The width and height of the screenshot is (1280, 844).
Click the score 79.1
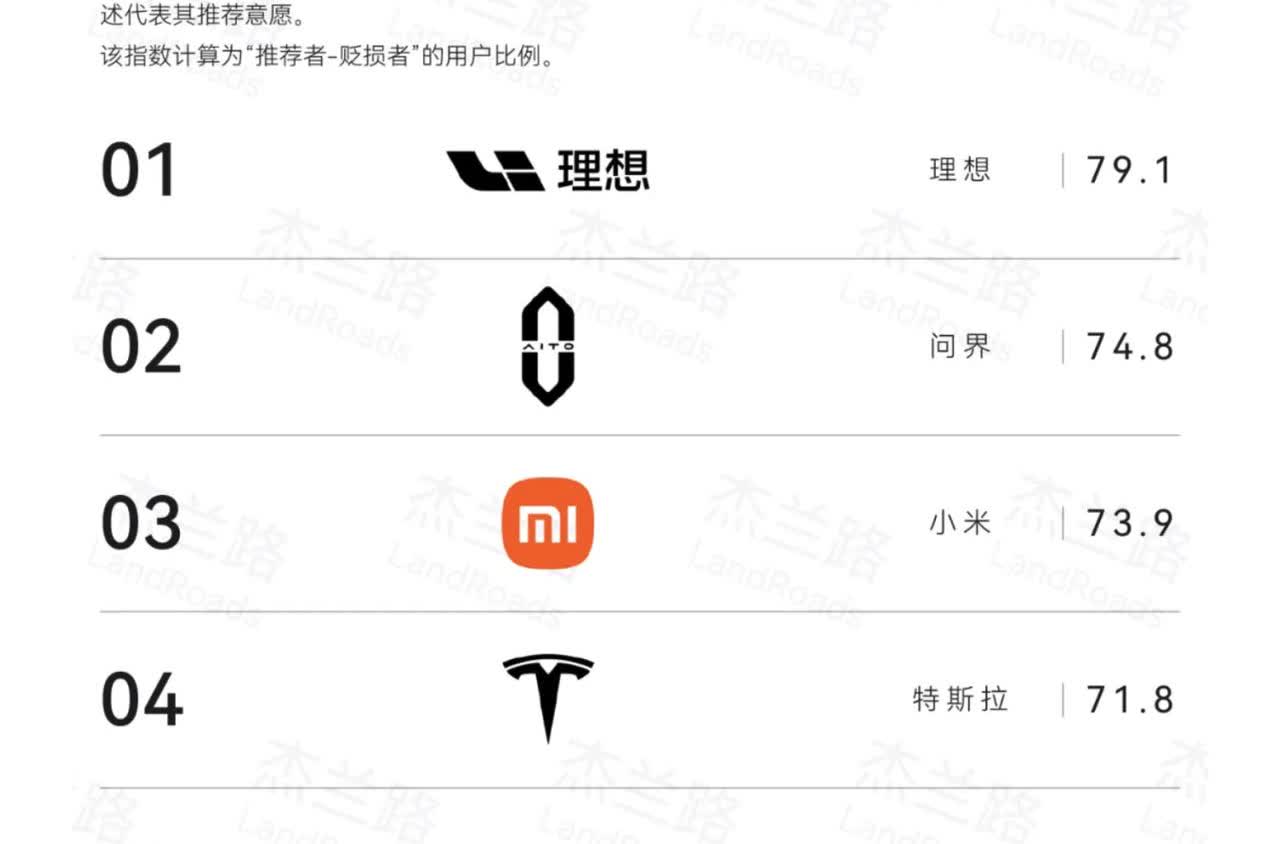coord(1129,171)
